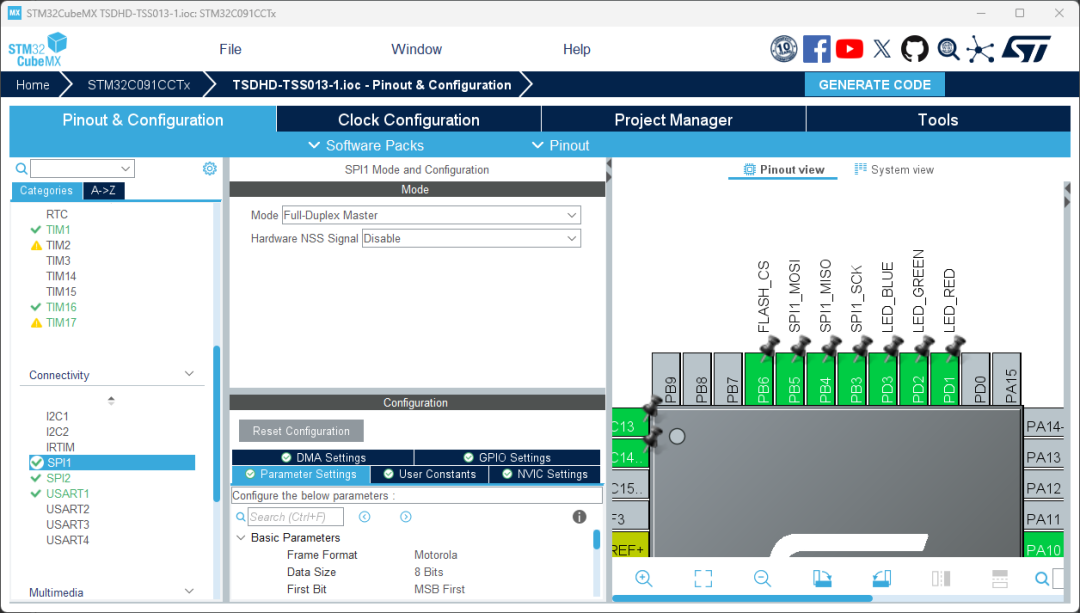Show the parameter info icon
This screenshot has width=1080, height=613.
point(579,517)
